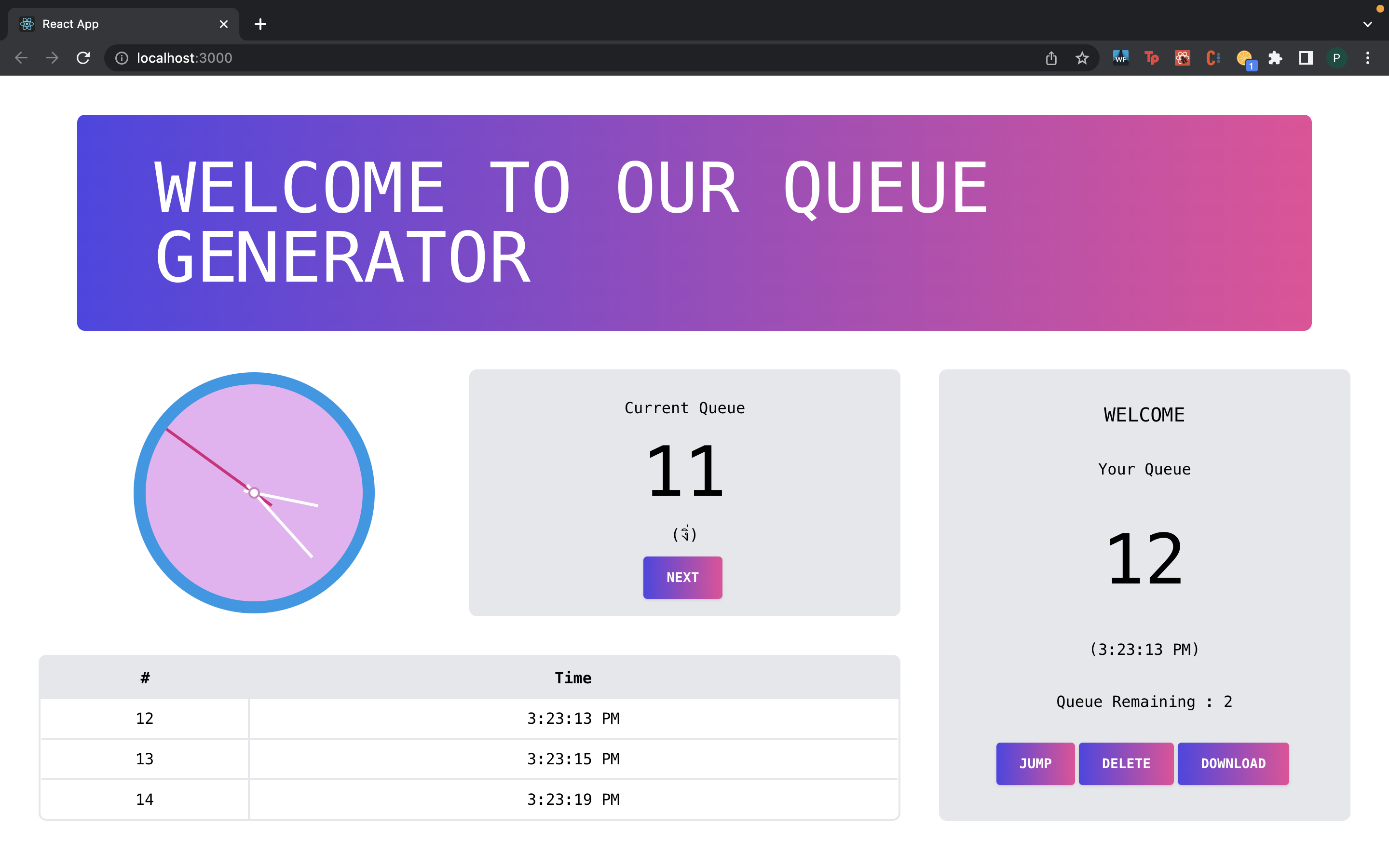Click the WF extension icon
The image size is (1389, 868).
point(1120,57)
